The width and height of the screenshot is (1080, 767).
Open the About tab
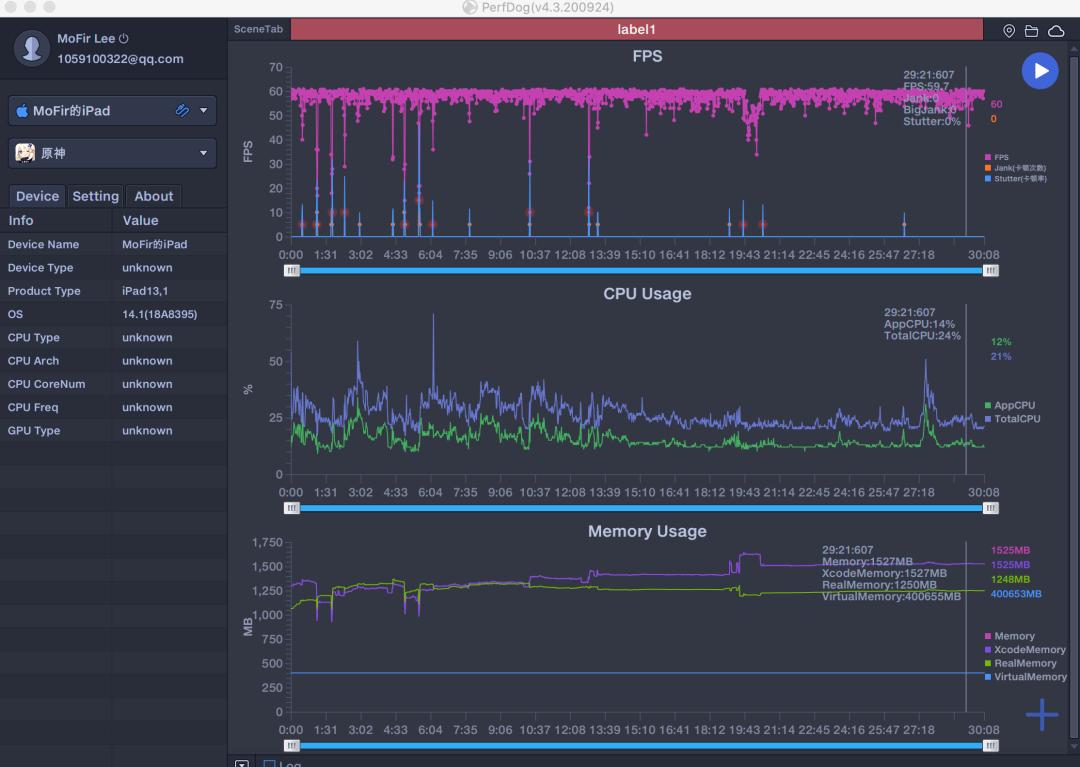(154, 196)
